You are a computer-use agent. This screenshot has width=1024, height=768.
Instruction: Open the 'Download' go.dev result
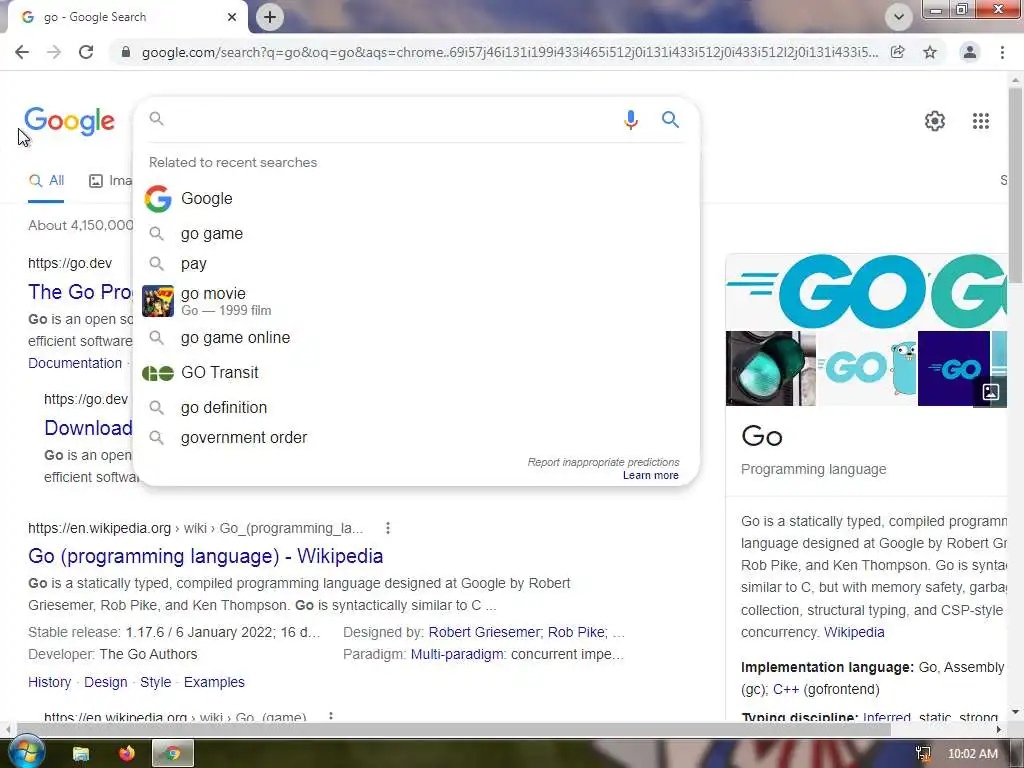tap(88, 428)
